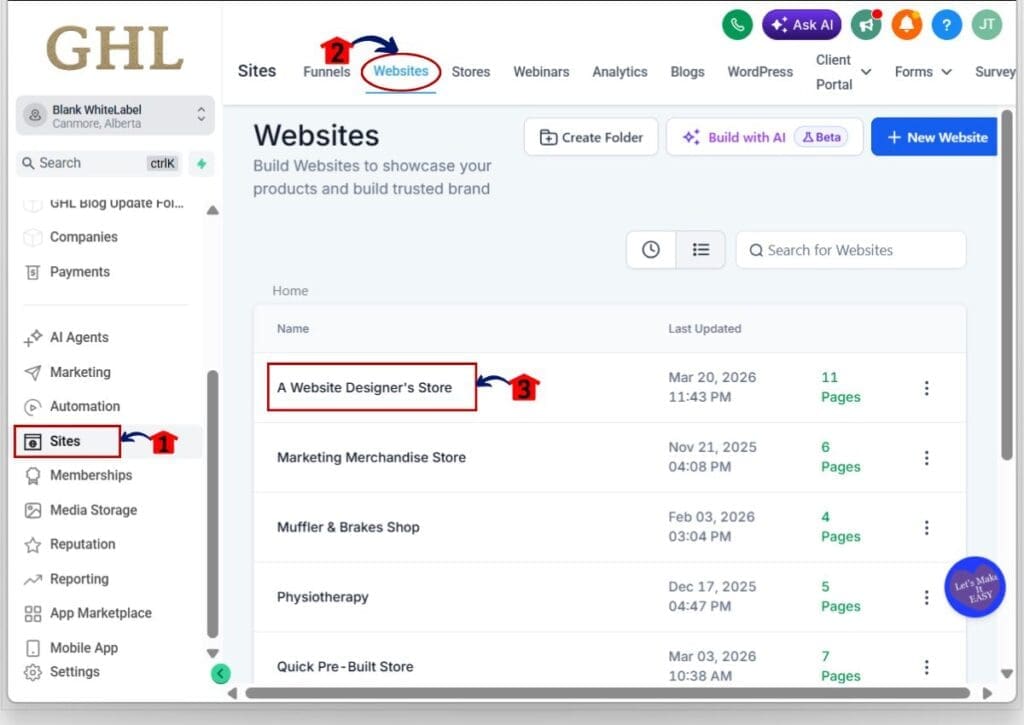Image resolution: width=1024 pixels, height=725 pixels.
Task: Click the blue help question mark icon
Action: tap(947, 25)
